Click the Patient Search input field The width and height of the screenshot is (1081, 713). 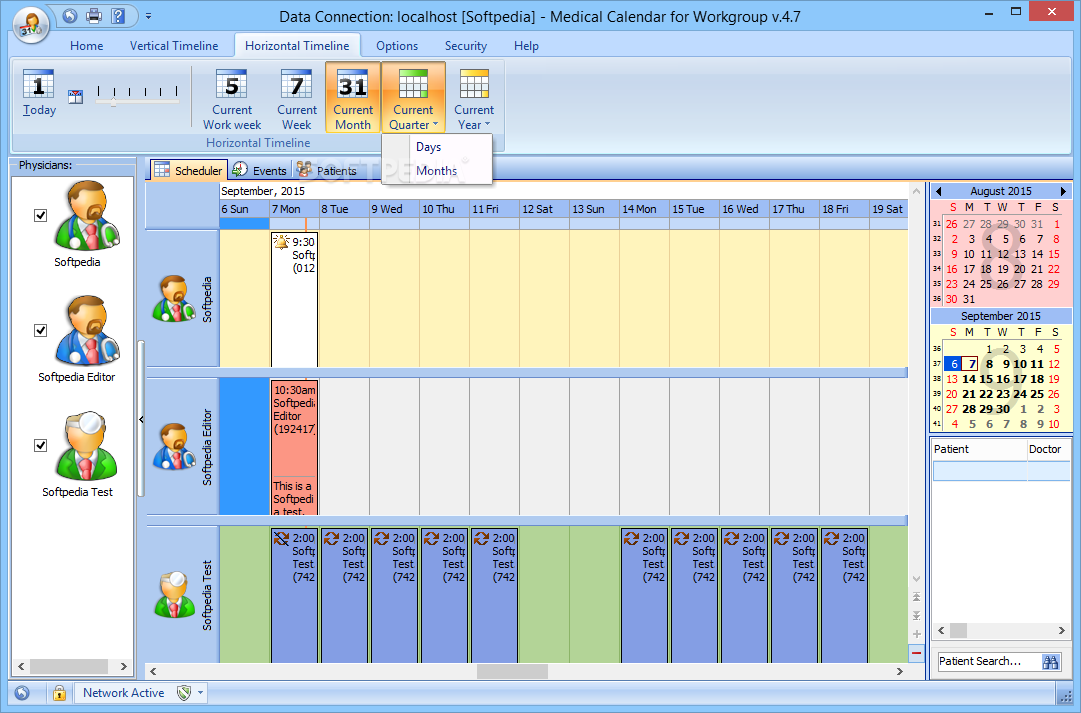point(989,661)
